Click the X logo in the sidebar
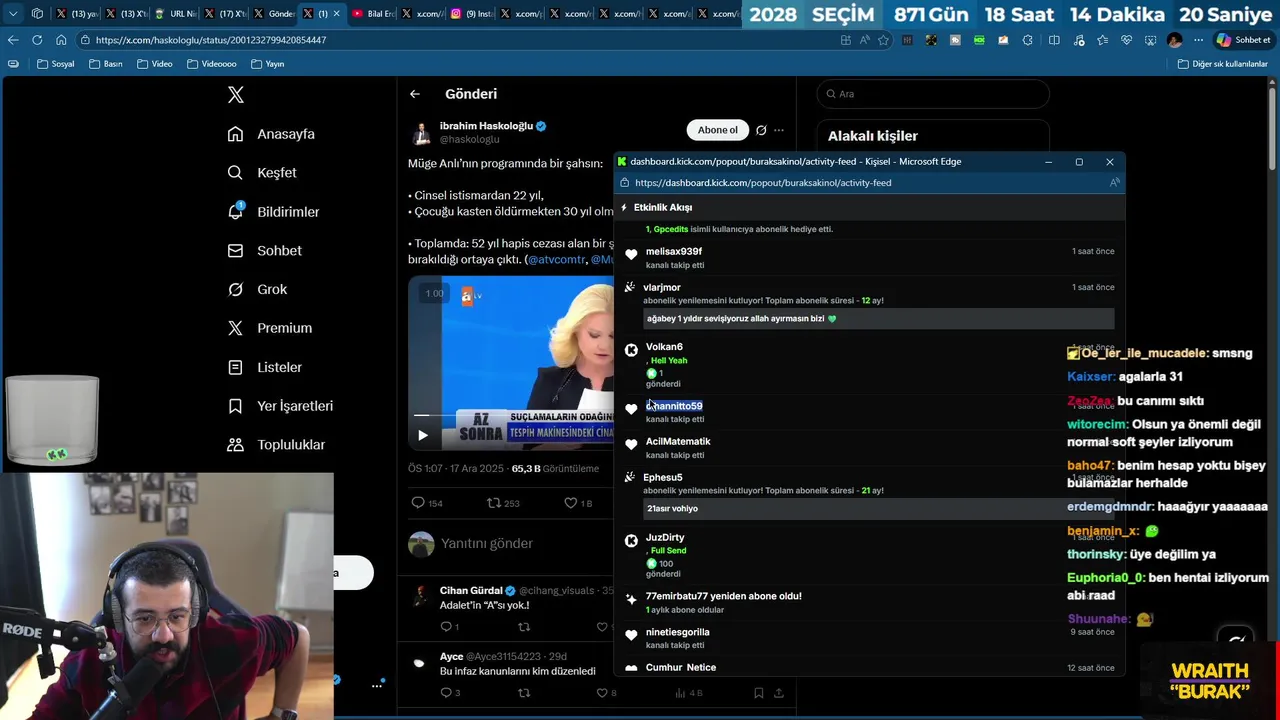This screenshot has height=720, width=1280. pos(235,95)
